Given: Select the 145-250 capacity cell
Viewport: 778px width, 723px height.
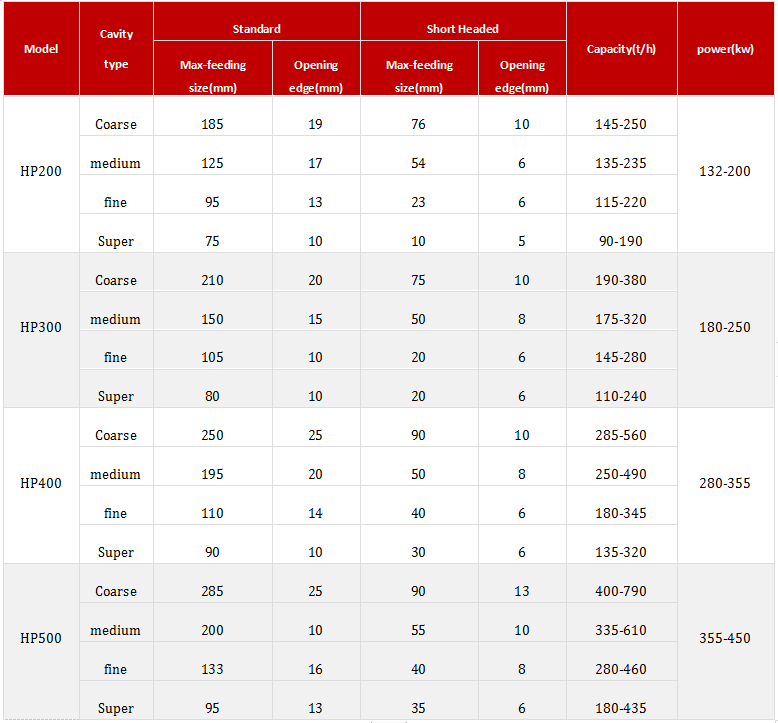Looking at the screenshot, I should click(621, 125).
